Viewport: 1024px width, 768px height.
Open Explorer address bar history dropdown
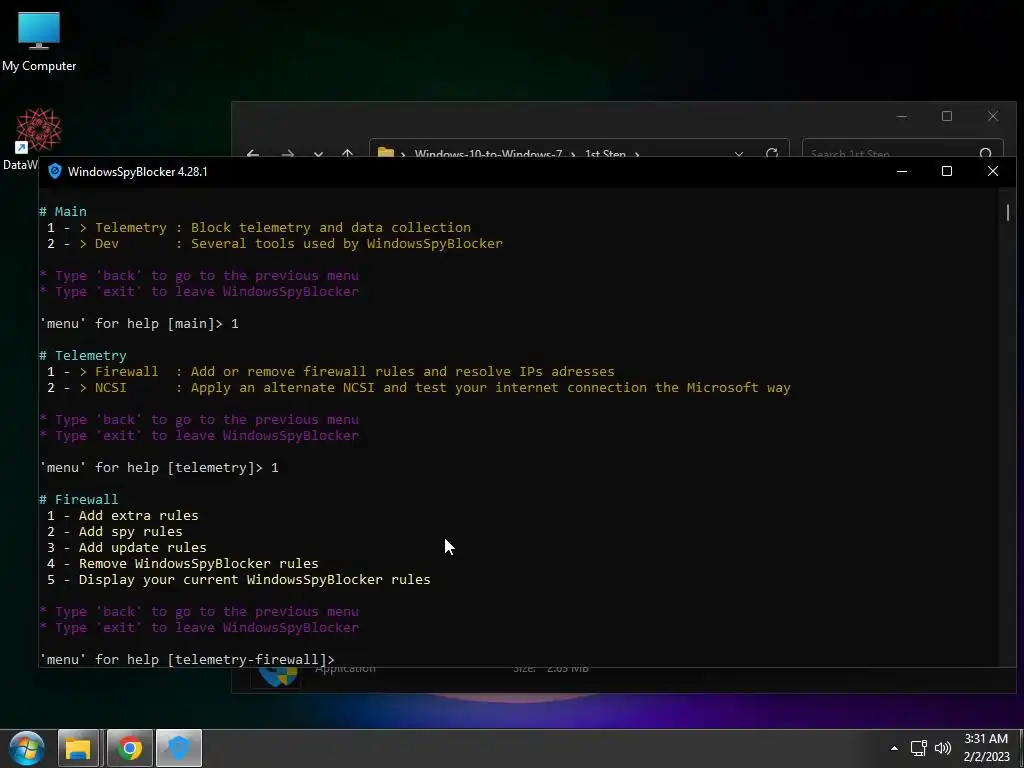(739, 154)
